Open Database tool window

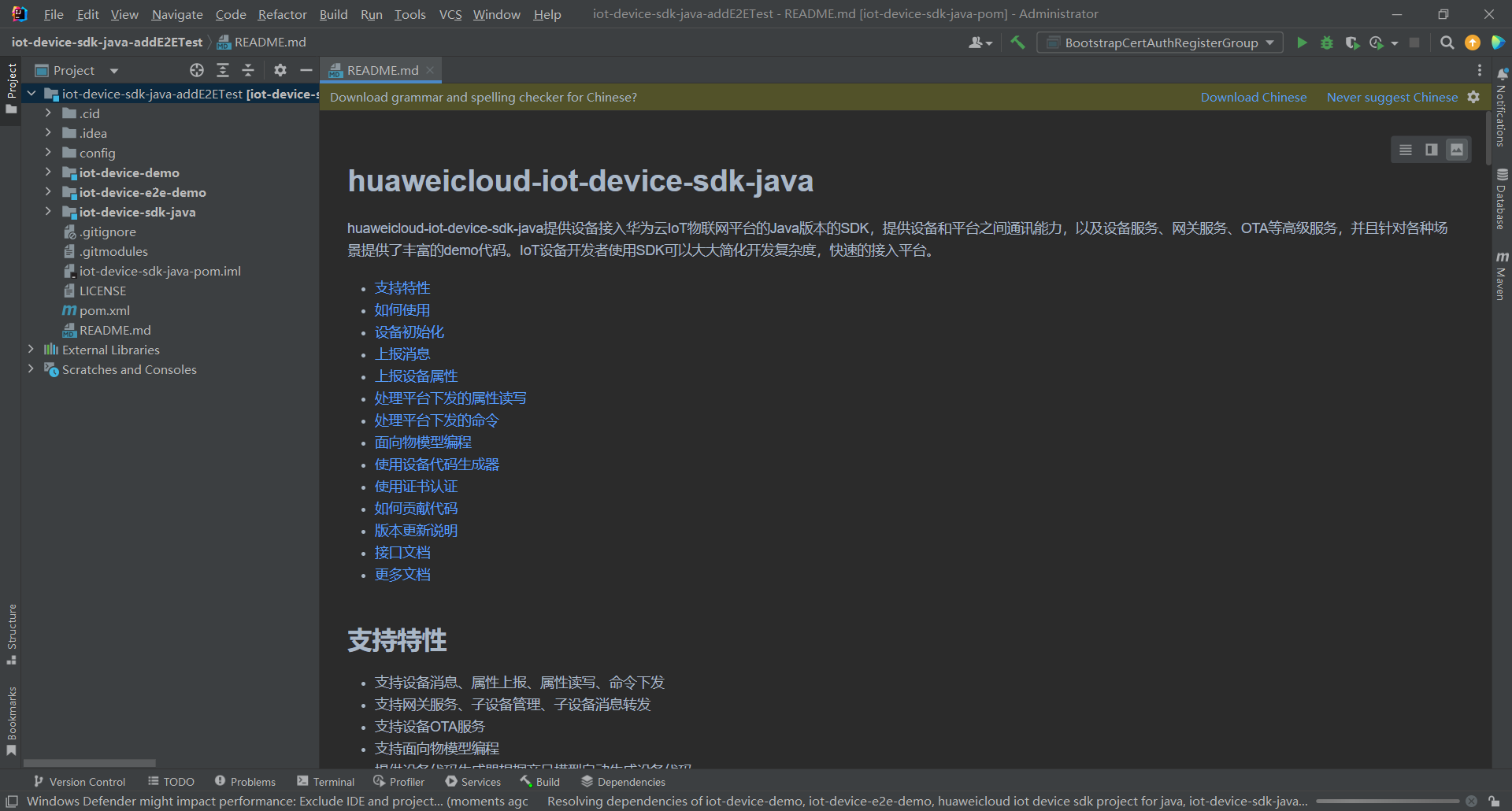click(x=1502, y=199)
